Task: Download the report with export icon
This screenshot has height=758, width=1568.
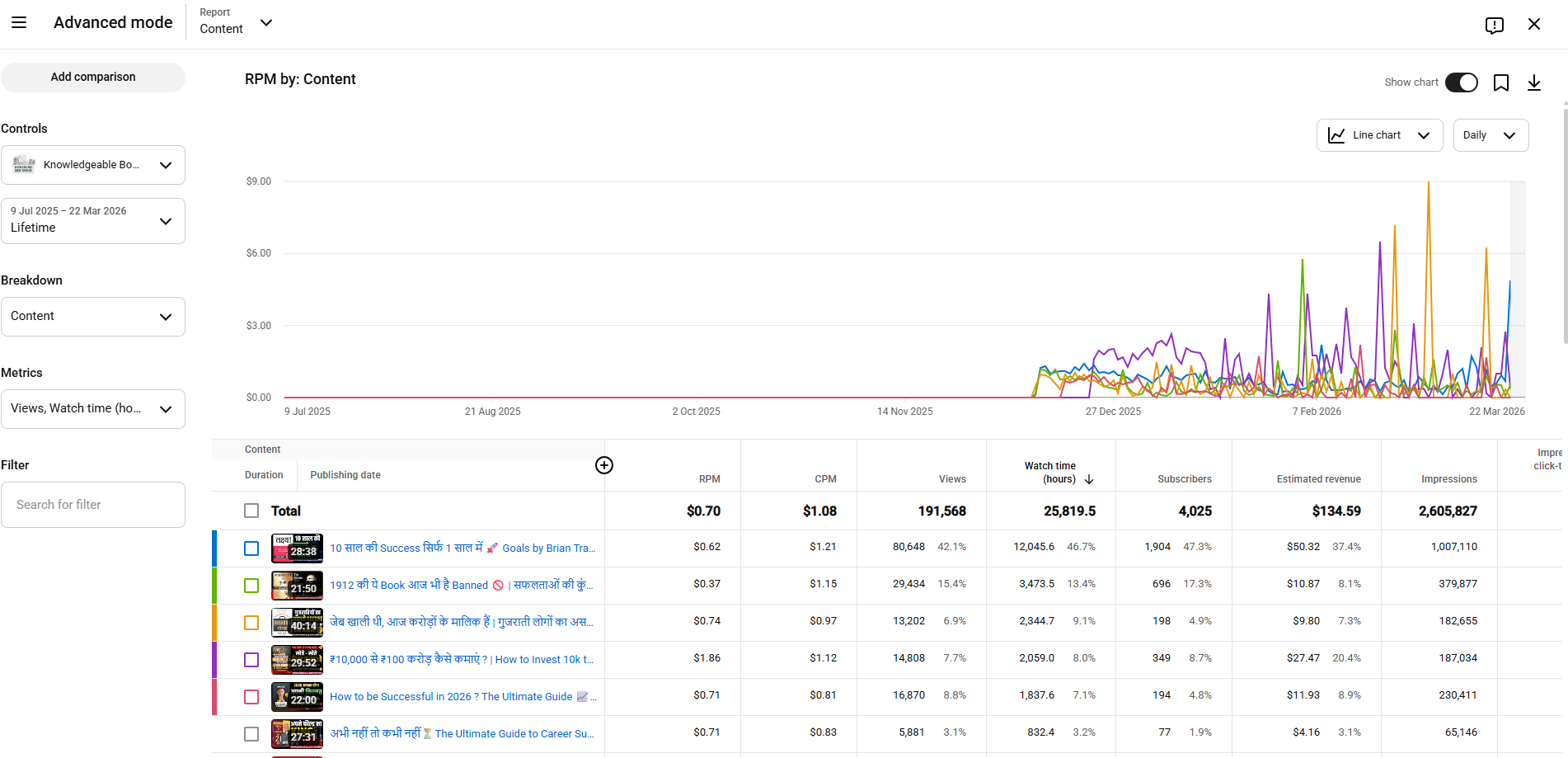Action: 1533,82
